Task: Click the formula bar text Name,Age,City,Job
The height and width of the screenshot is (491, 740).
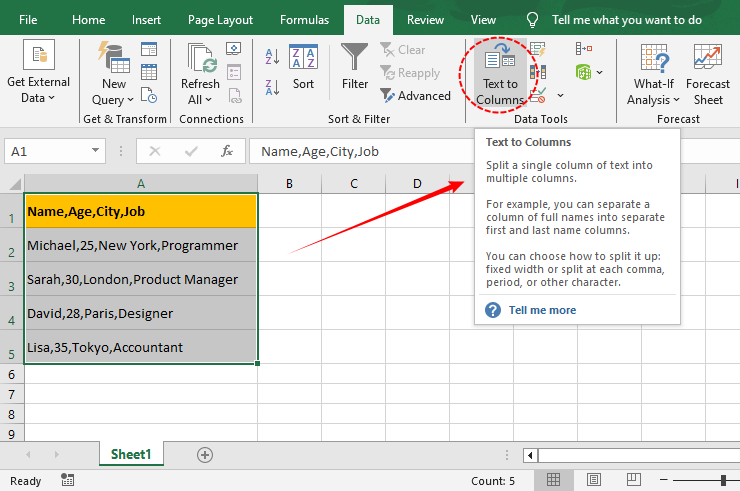Action: tap(320, 152)
